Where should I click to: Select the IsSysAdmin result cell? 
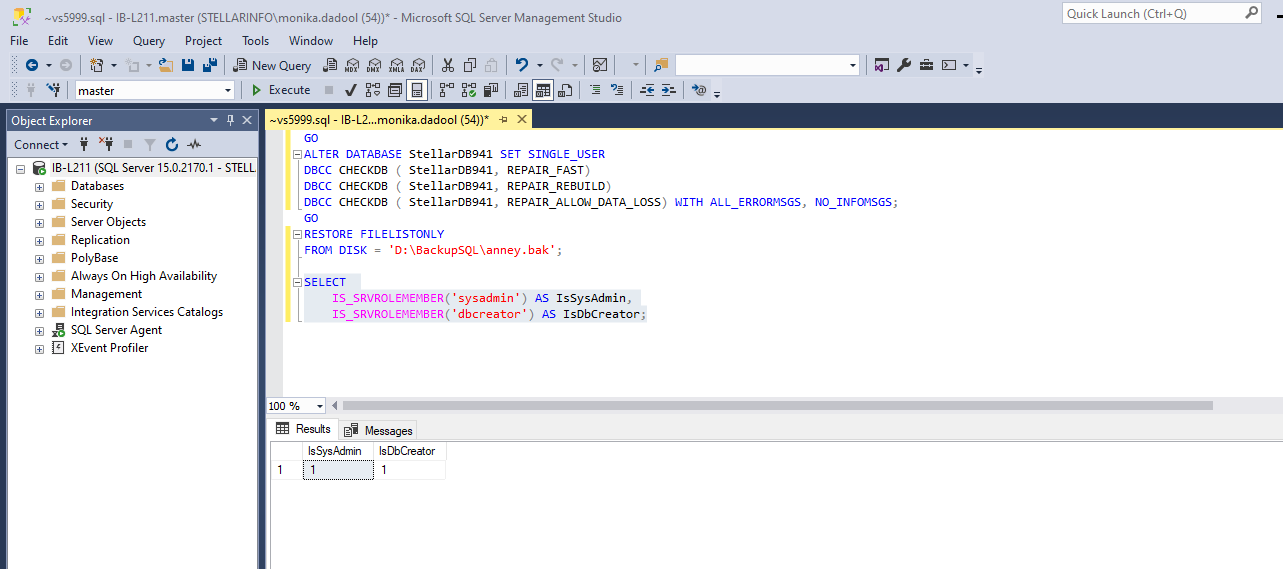click(338, 469)
